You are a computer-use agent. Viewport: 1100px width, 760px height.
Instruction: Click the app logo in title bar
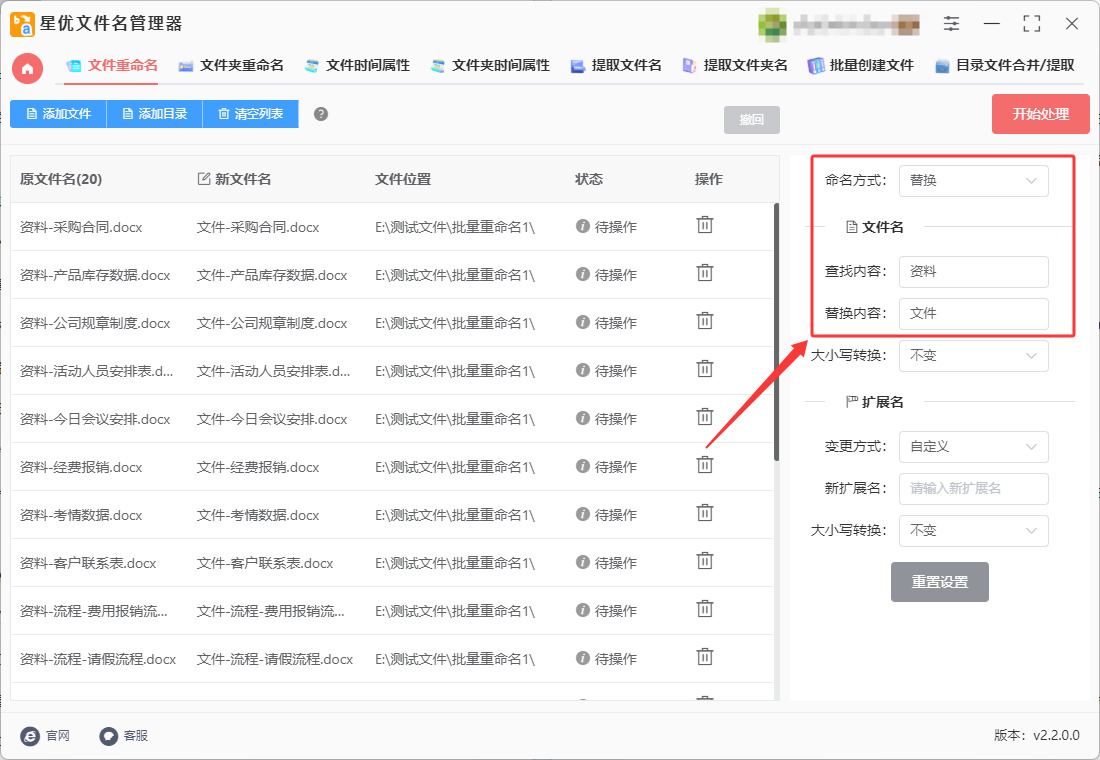(x=22, y=24)
